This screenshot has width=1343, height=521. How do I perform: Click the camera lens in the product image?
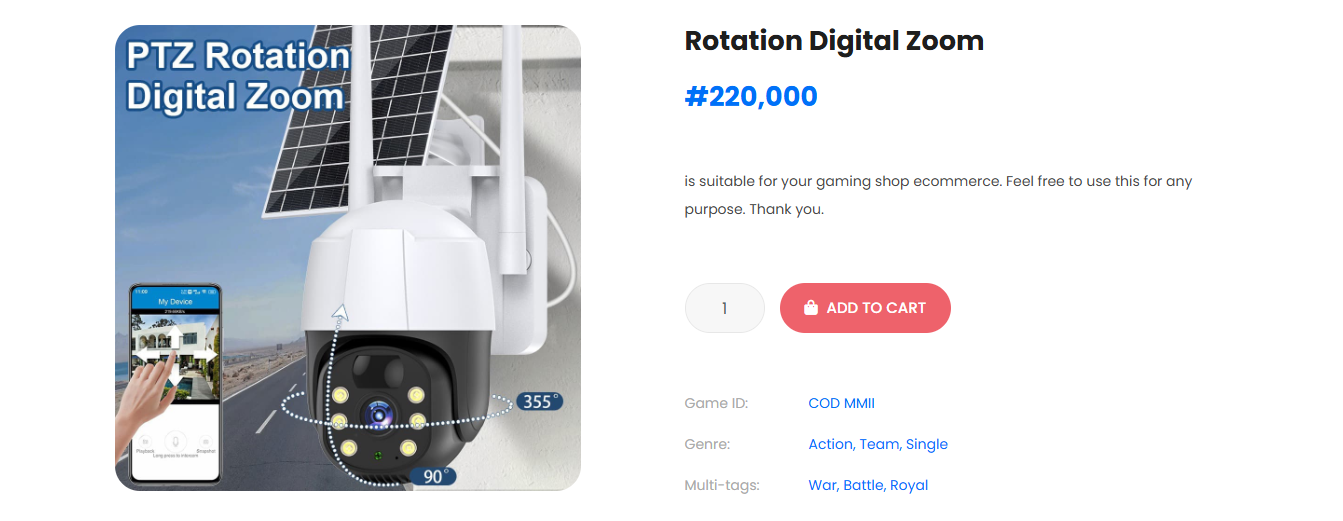[x=378, y=414]
